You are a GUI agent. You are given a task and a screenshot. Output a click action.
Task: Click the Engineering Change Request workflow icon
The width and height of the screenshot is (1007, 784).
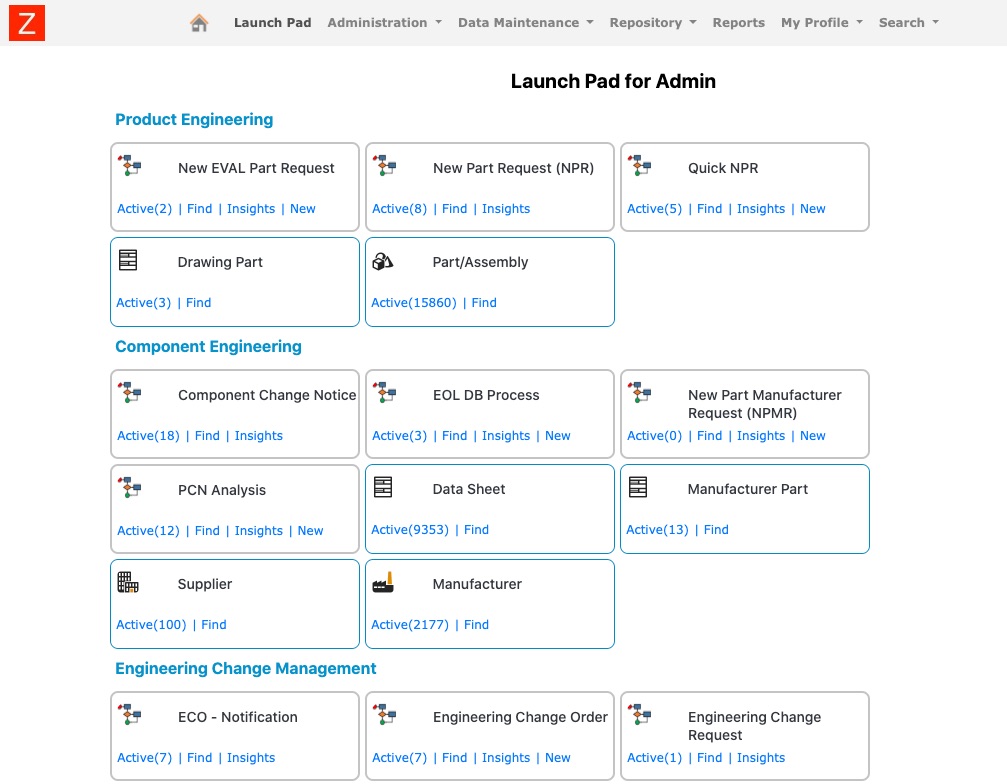(640, 714)
